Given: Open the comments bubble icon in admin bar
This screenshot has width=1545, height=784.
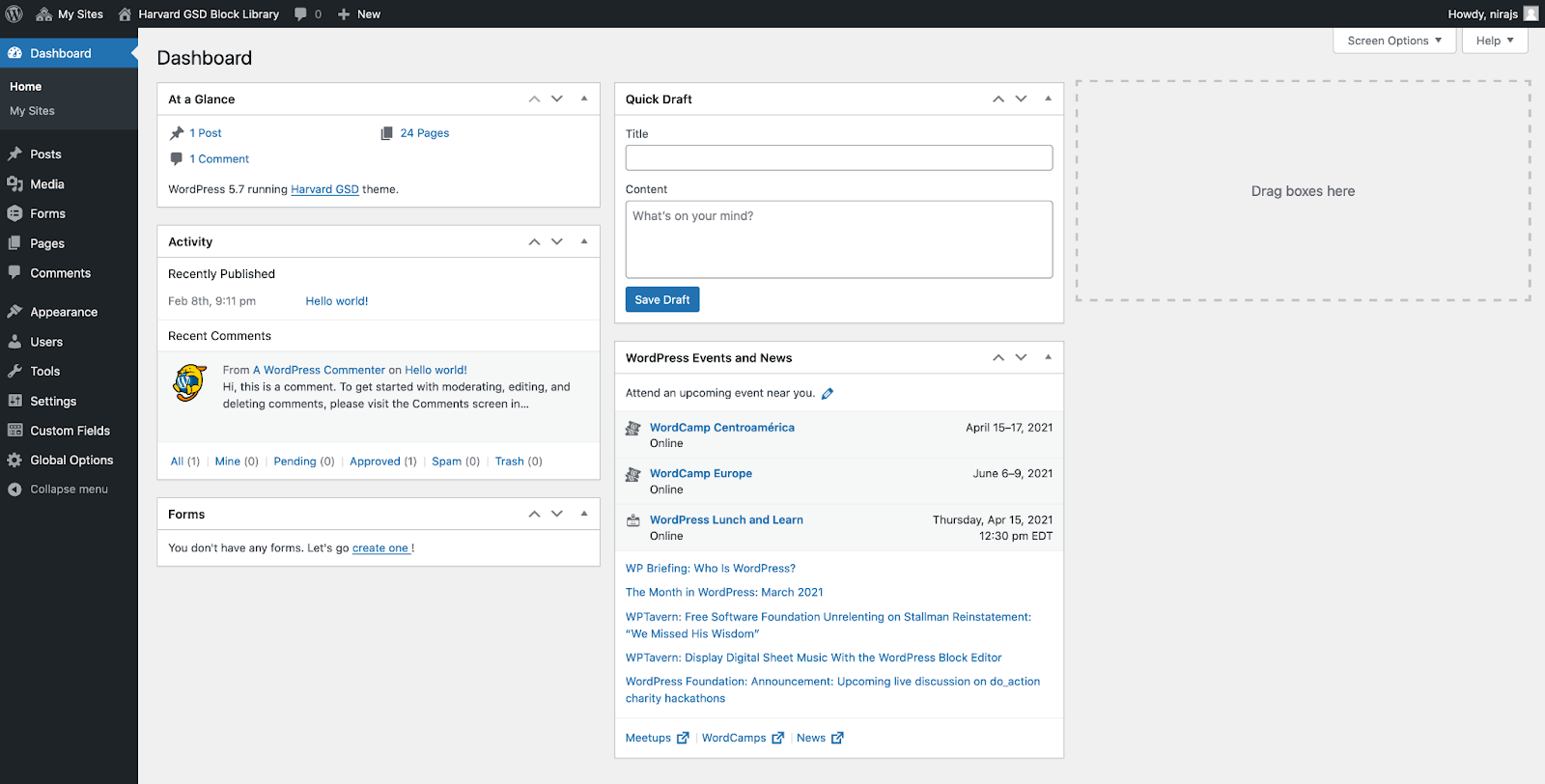Looking at the screenshot, I should (302, 14).
